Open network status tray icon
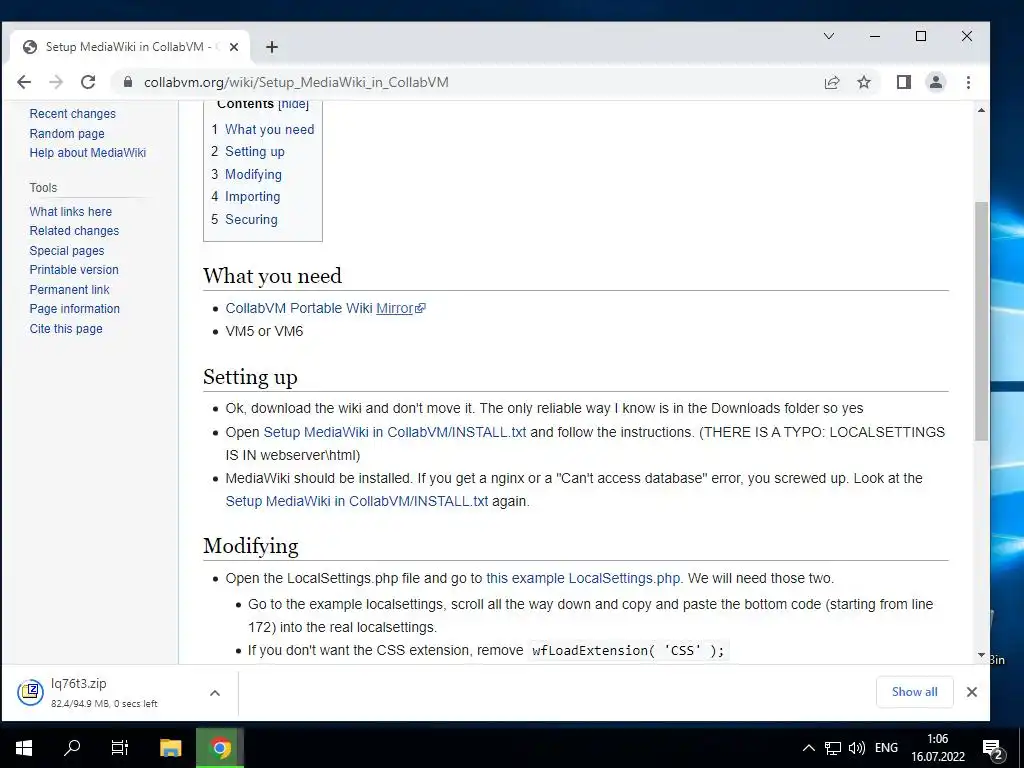 pyautogui.click(x=832, y=748)
